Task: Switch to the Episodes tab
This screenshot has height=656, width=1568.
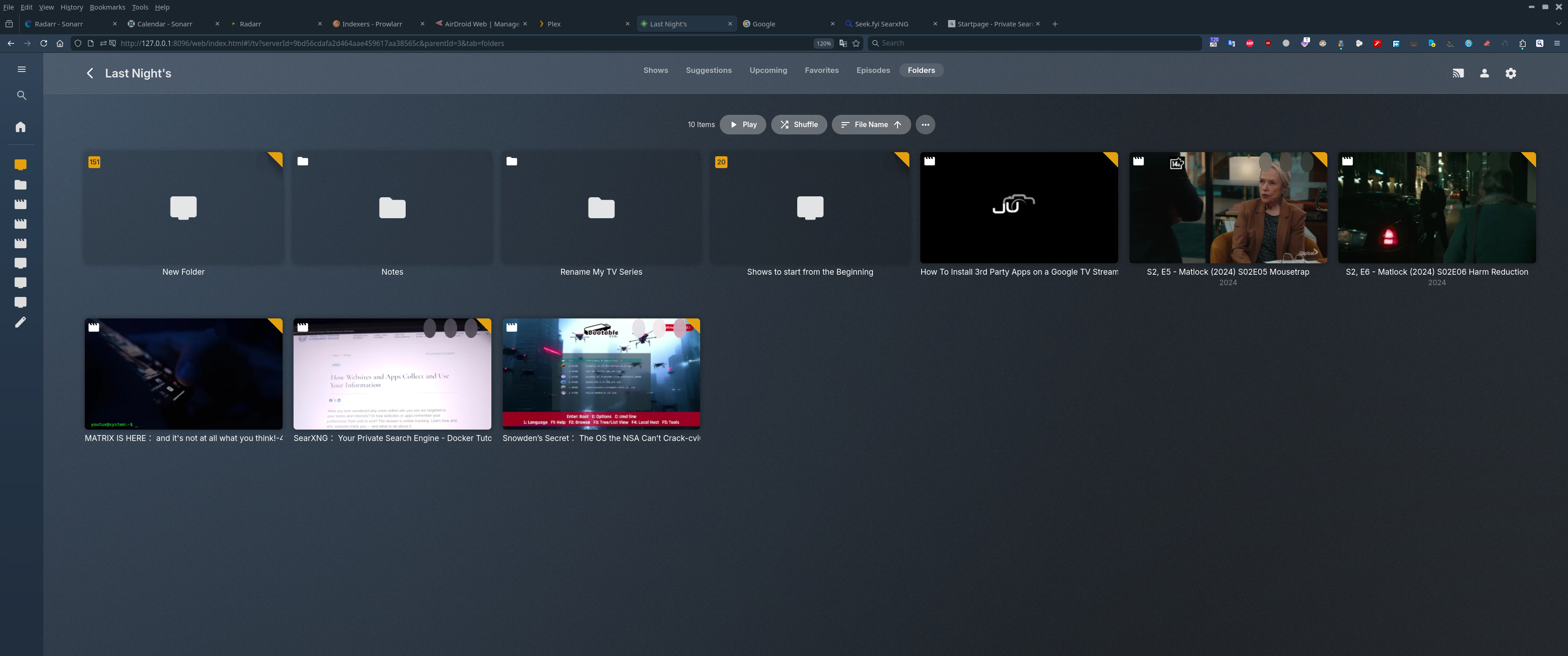Action: [x=872, y=71]
